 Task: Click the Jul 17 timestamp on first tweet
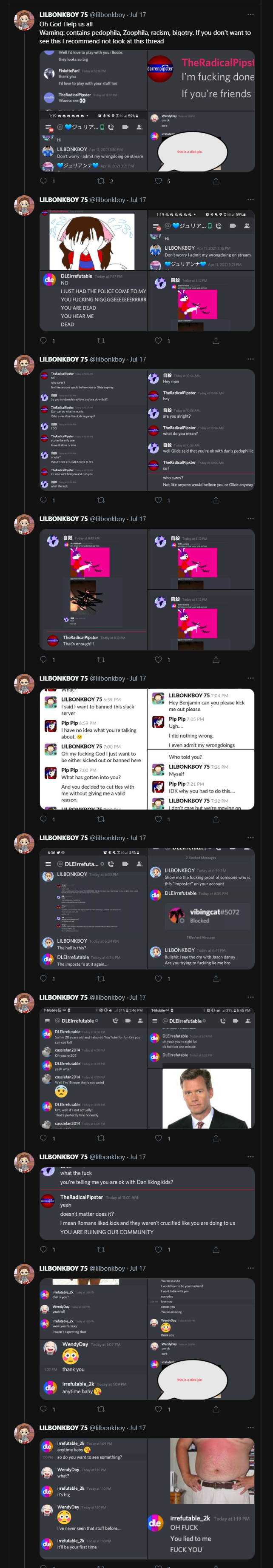tap(138, 14)
